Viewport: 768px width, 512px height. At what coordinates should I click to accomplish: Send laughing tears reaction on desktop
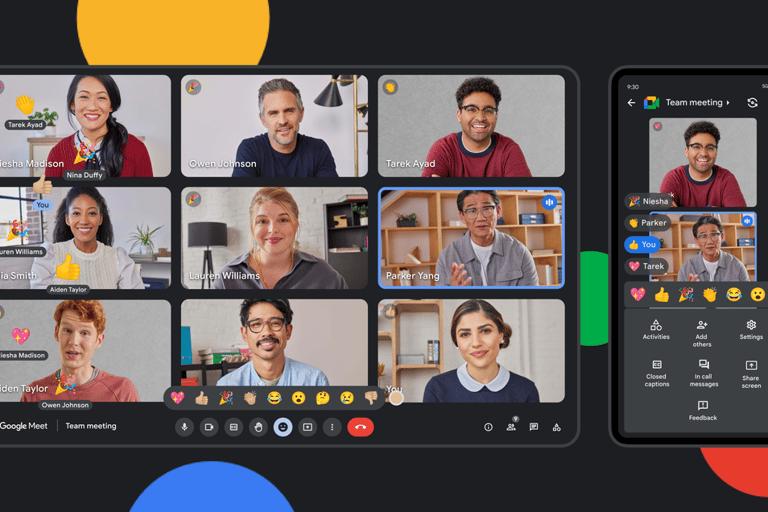click(274, 398)
